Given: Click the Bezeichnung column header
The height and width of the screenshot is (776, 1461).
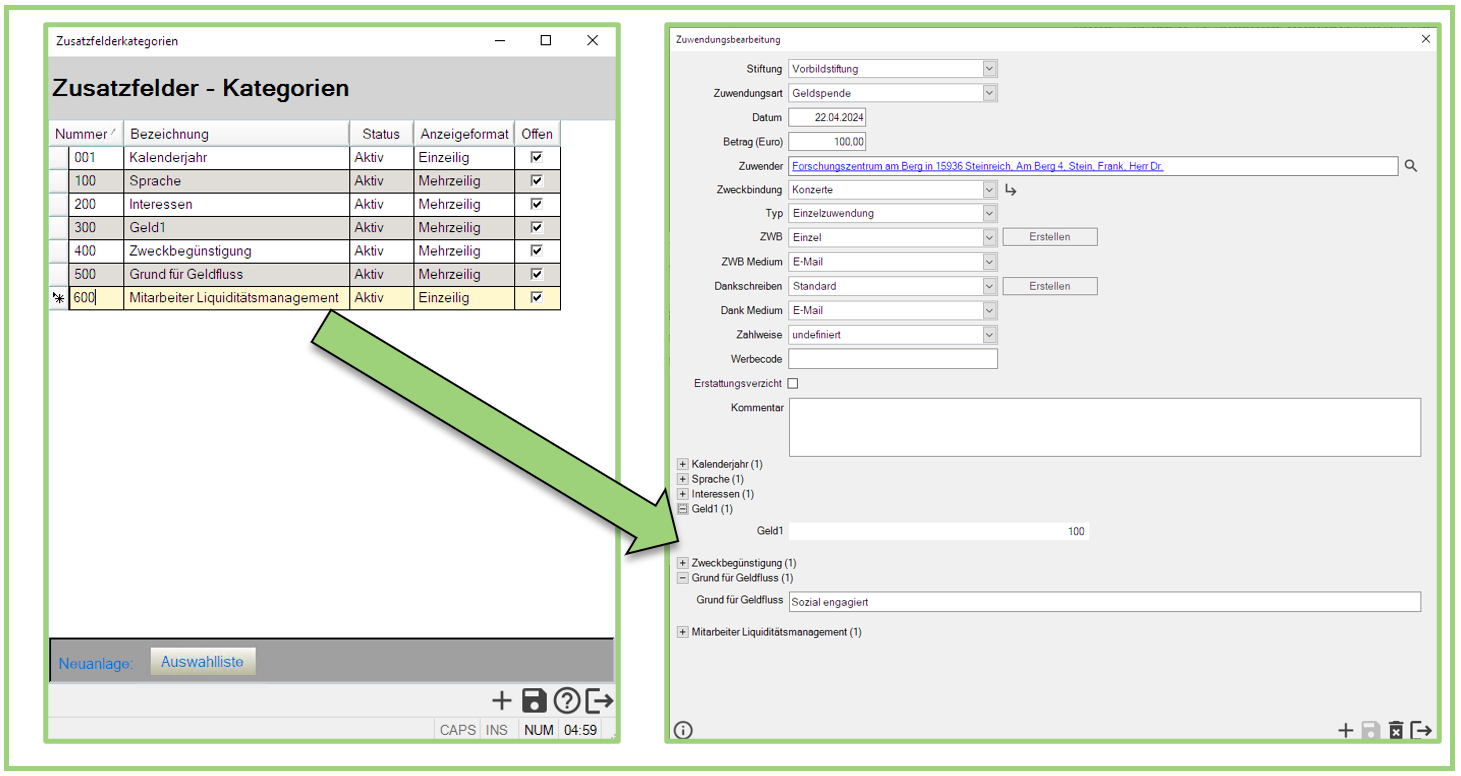Looking at the screenshot, I should [x=236, y=134].
